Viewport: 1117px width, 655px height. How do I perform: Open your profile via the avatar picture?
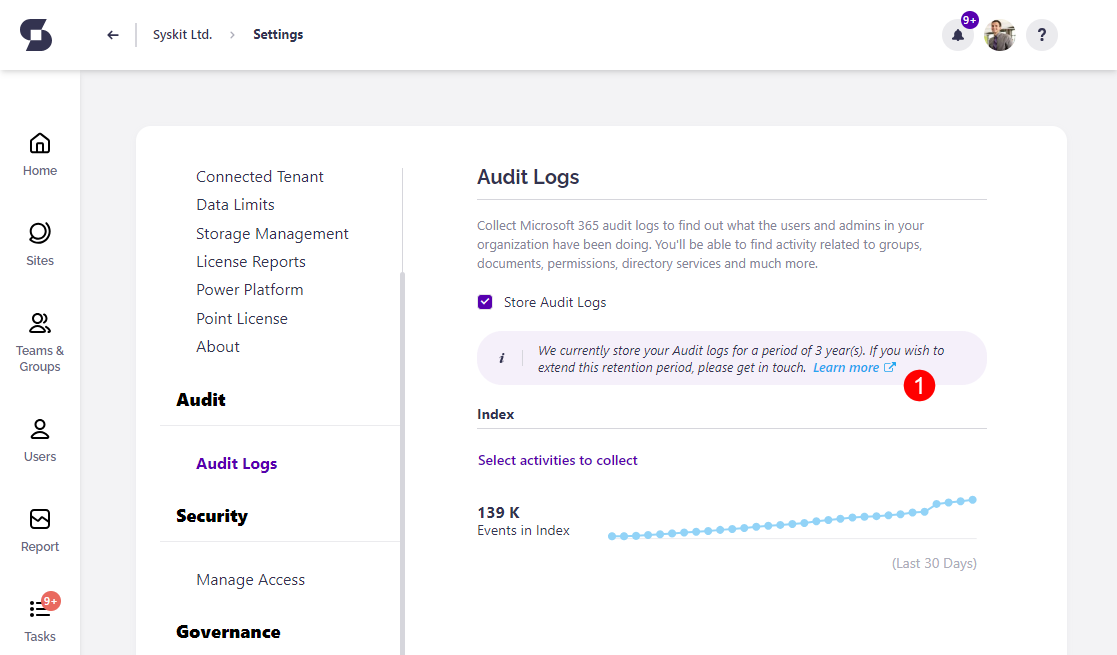click(999, 34)
